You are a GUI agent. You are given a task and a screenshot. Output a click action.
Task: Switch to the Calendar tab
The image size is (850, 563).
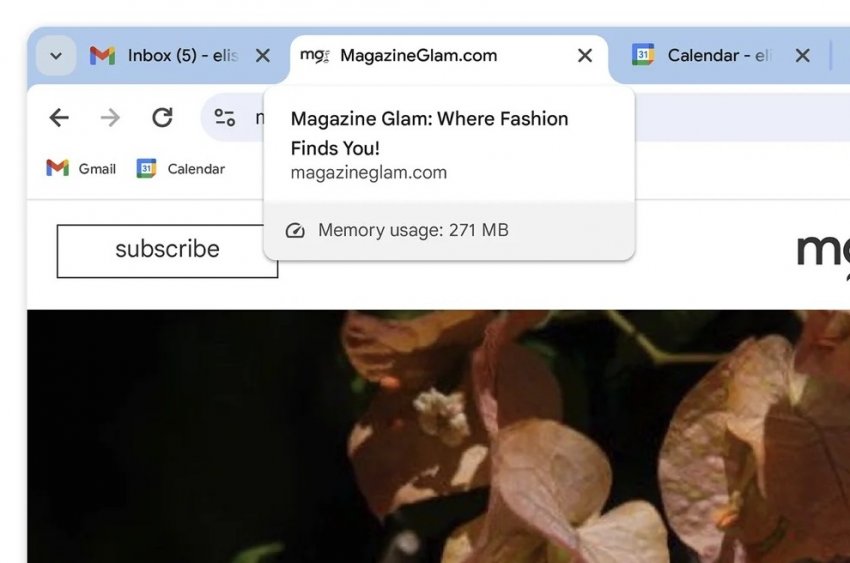705,56
